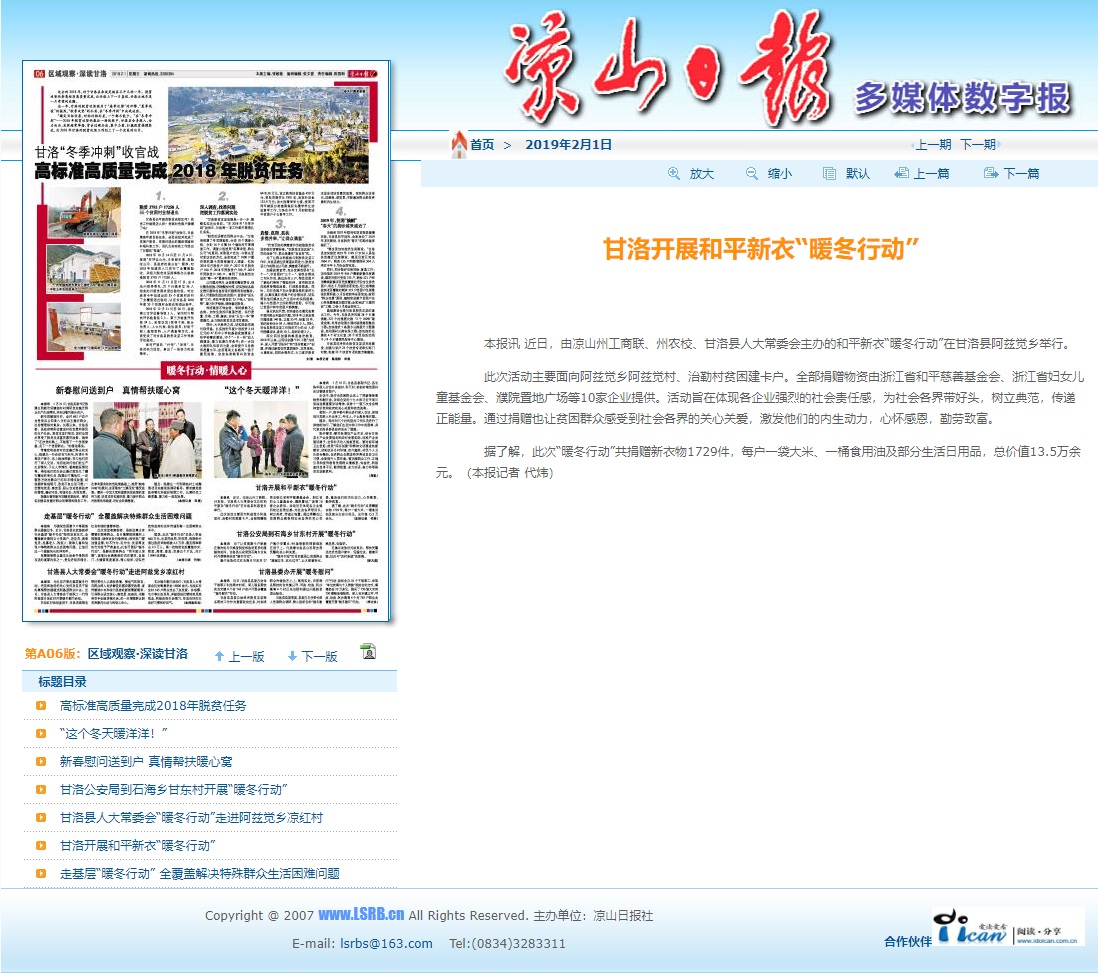1098x973 pixels.
Task: Go to previous issue 上一期
Action: tap(933, 144)
